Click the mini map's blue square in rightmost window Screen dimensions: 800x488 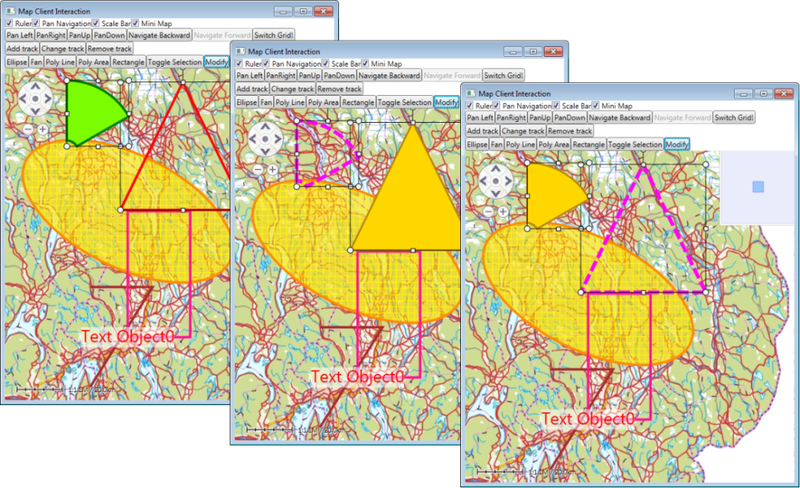pos(758,187)
